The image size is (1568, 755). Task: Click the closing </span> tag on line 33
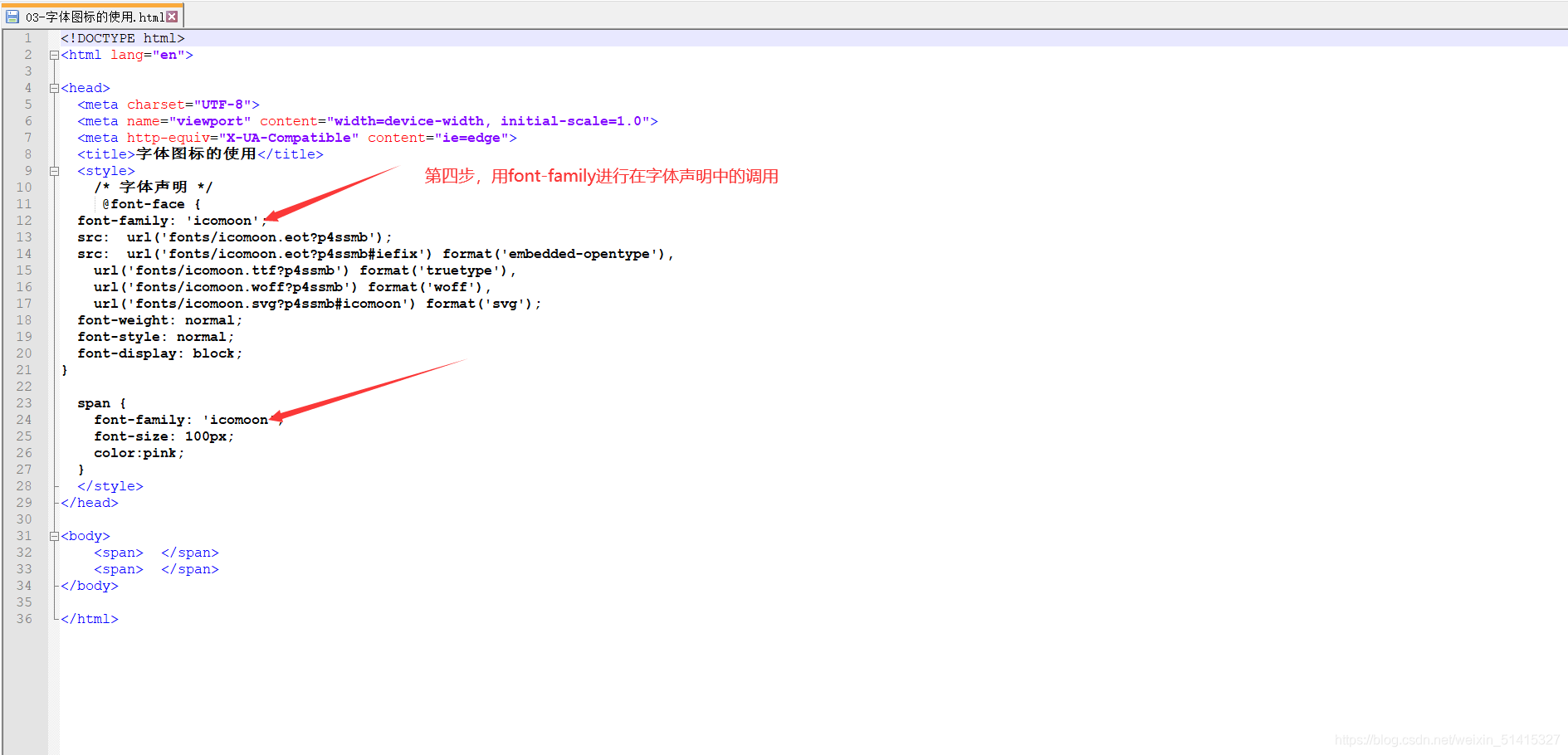190,569
